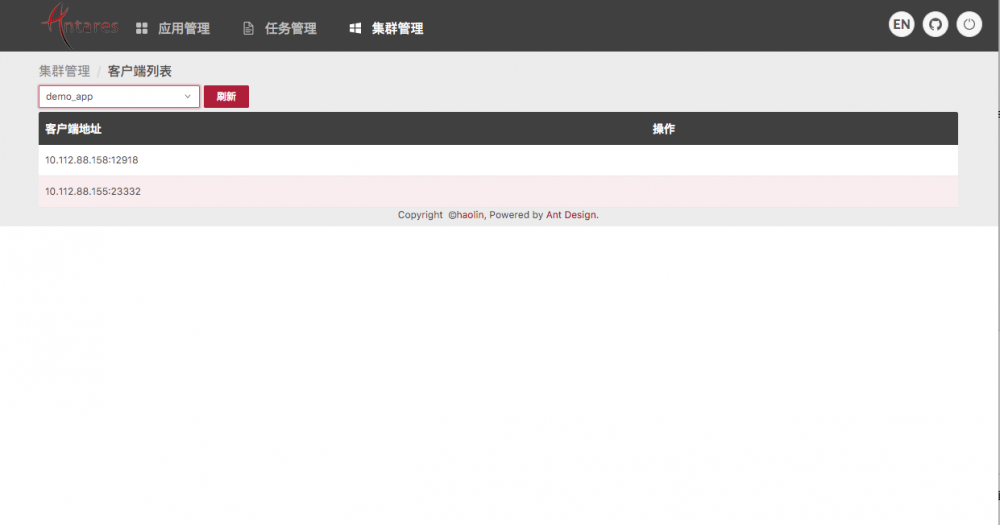Click the 任务管理 document icon

click(248, 28)
